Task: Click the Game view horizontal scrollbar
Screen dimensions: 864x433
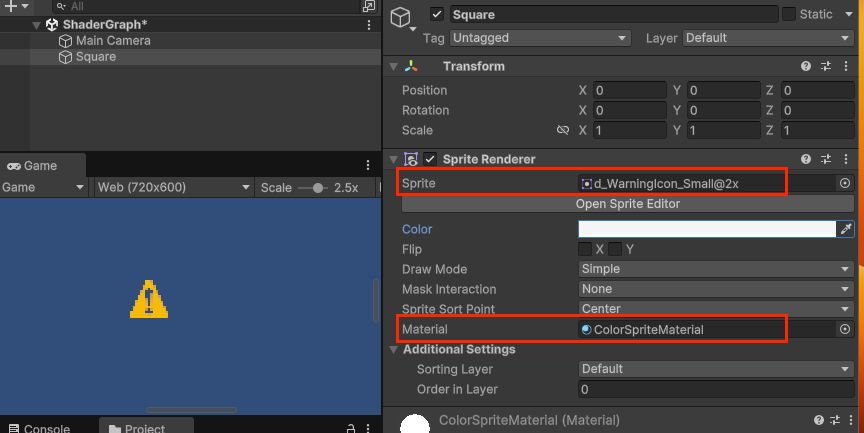Action: pyautogui.click(x=191, y=410)
